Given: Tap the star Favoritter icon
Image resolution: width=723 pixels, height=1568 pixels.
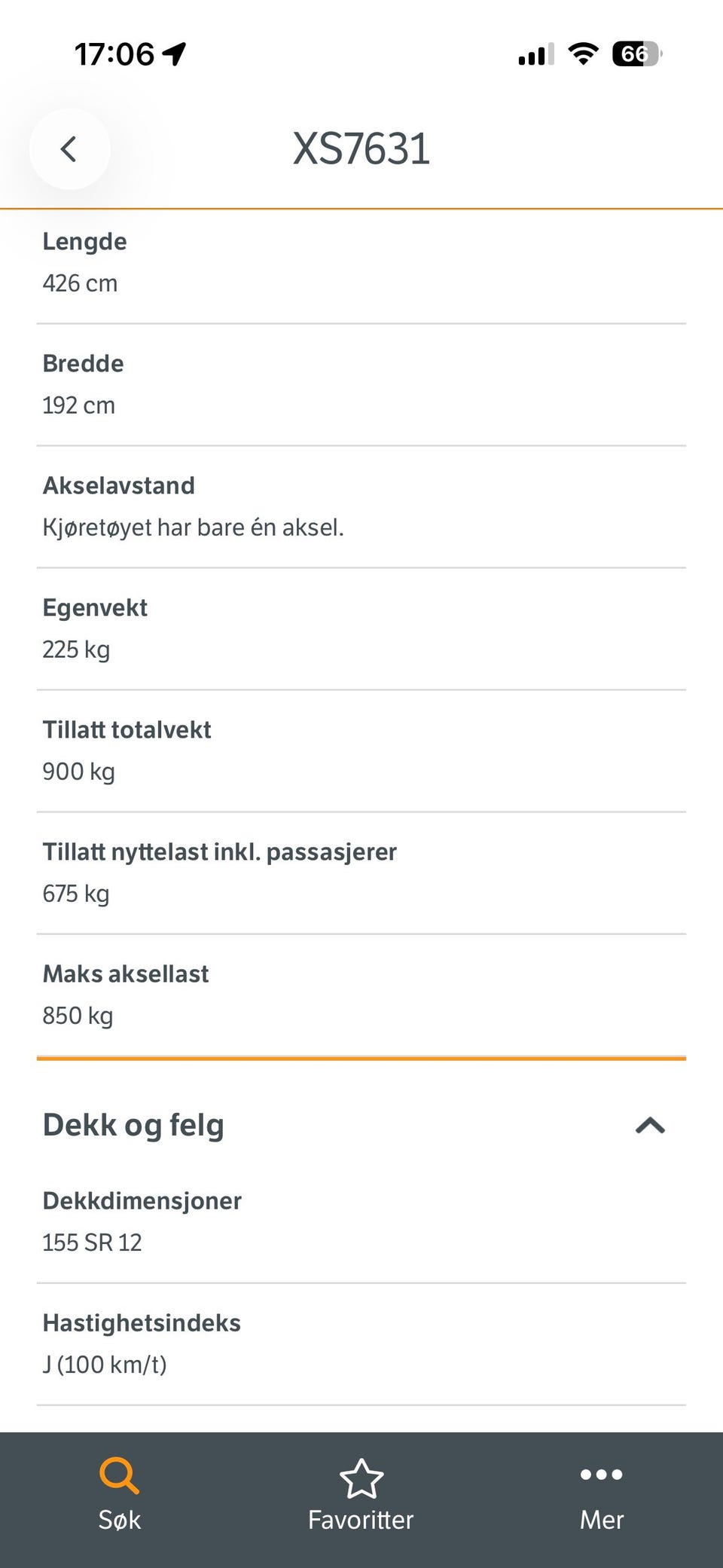Looking at the screenshot, I should [361, 1478].
